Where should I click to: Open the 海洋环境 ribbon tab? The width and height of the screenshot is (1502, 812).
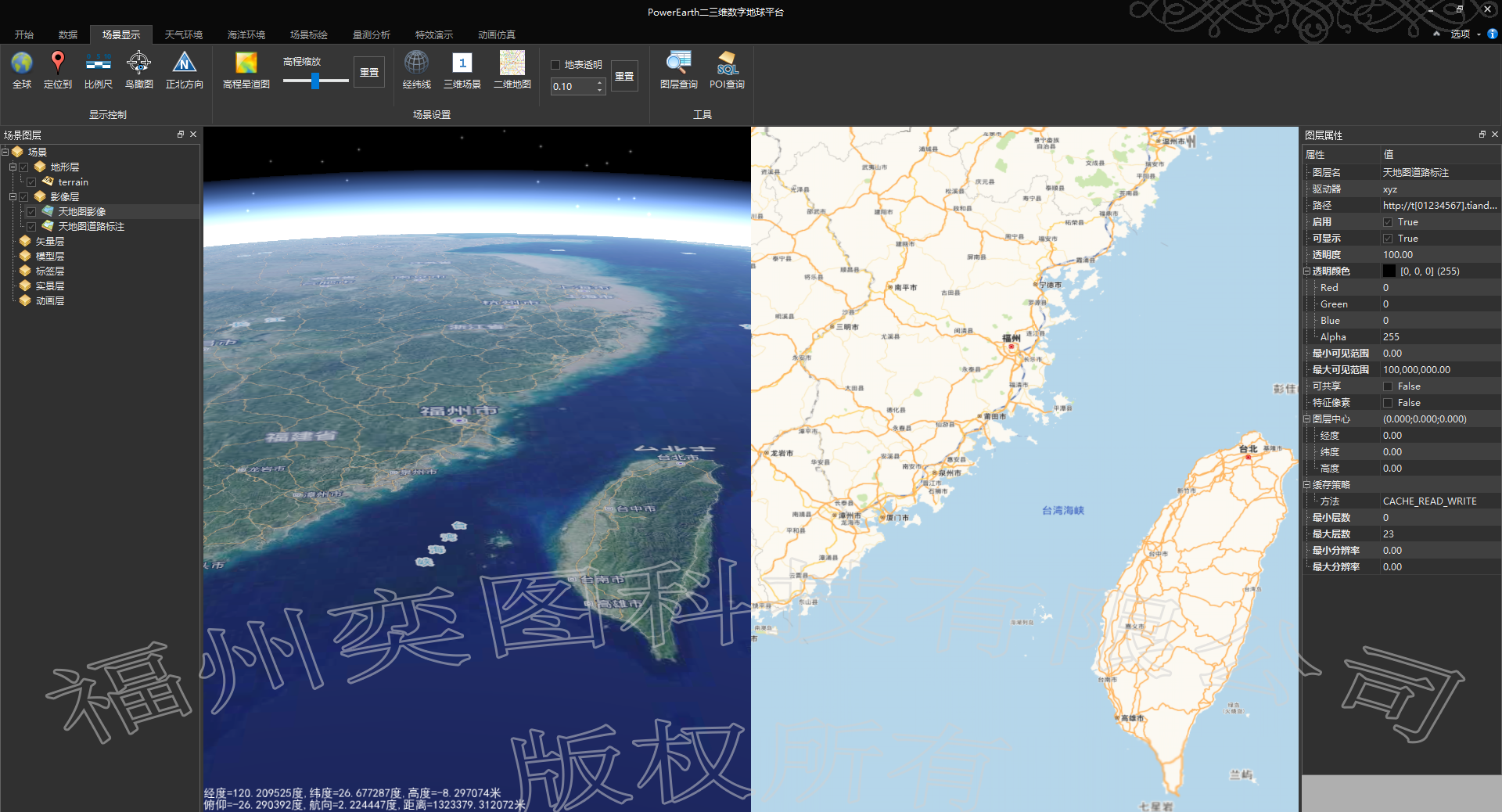pyautogui.click(x=246, y=34)
